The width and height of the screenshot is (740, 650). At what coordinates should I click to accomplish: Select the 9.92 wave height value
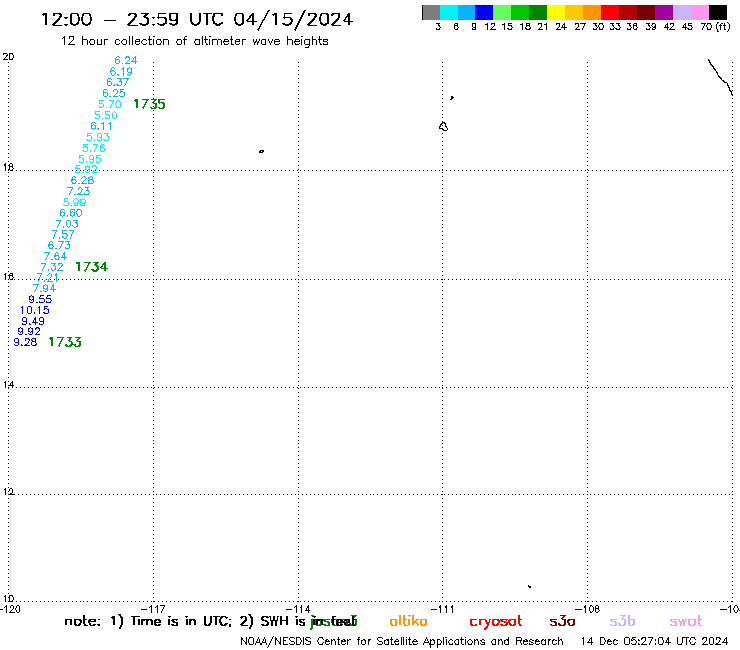[29, 331]
